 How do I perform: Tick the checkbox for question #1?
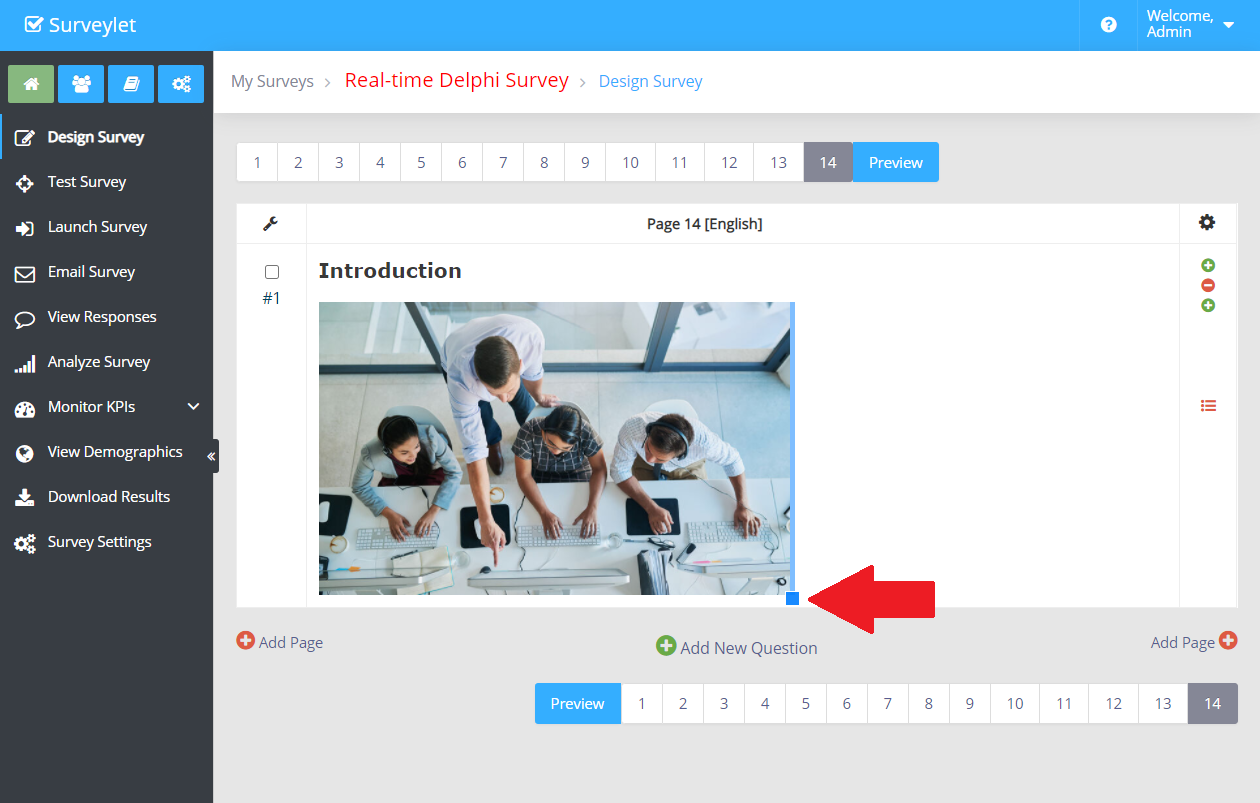[x=272, y=272]
